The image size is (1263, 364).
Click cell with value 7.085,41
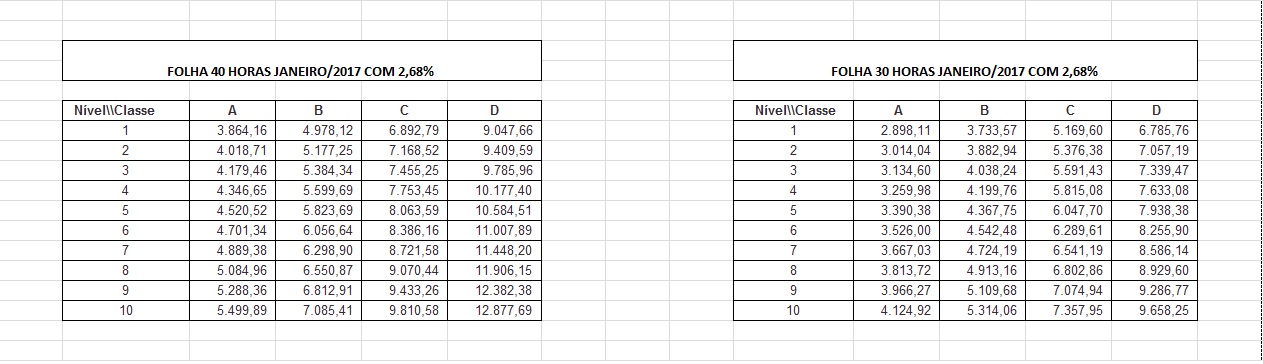[x=318, y=311]
